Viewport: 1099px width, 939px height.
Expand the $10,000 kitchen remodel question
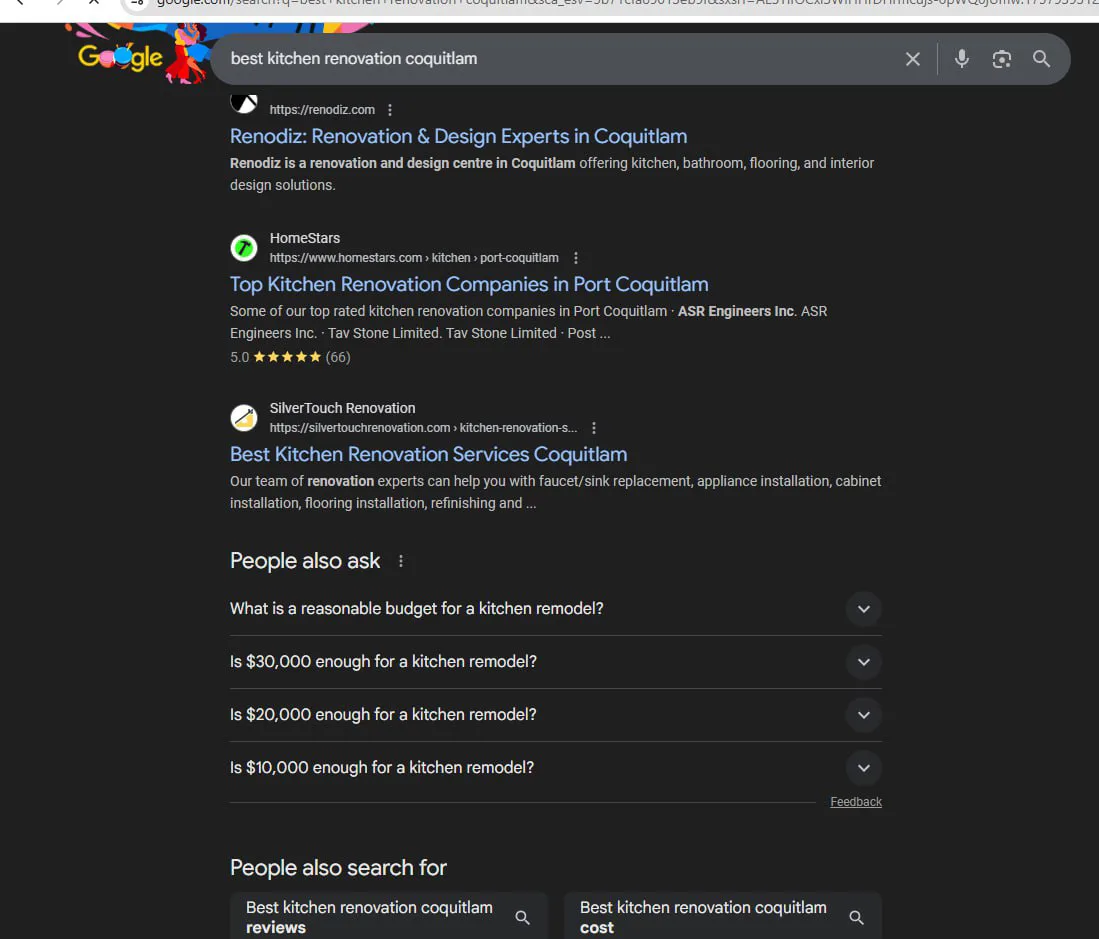tap(556, 768)
